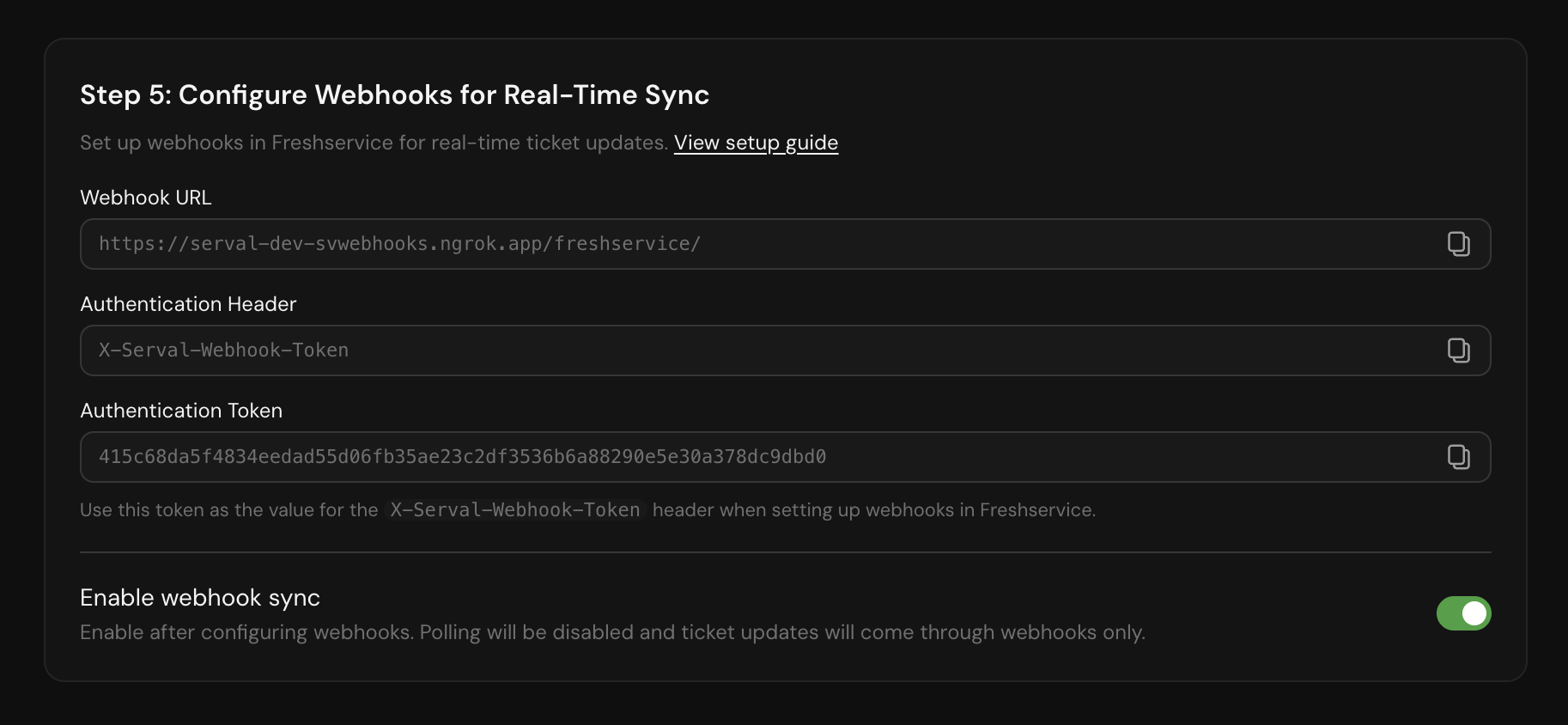Click the Authentication Header label text
This screenshot has width=1568, height=725.
coord(188,304)
